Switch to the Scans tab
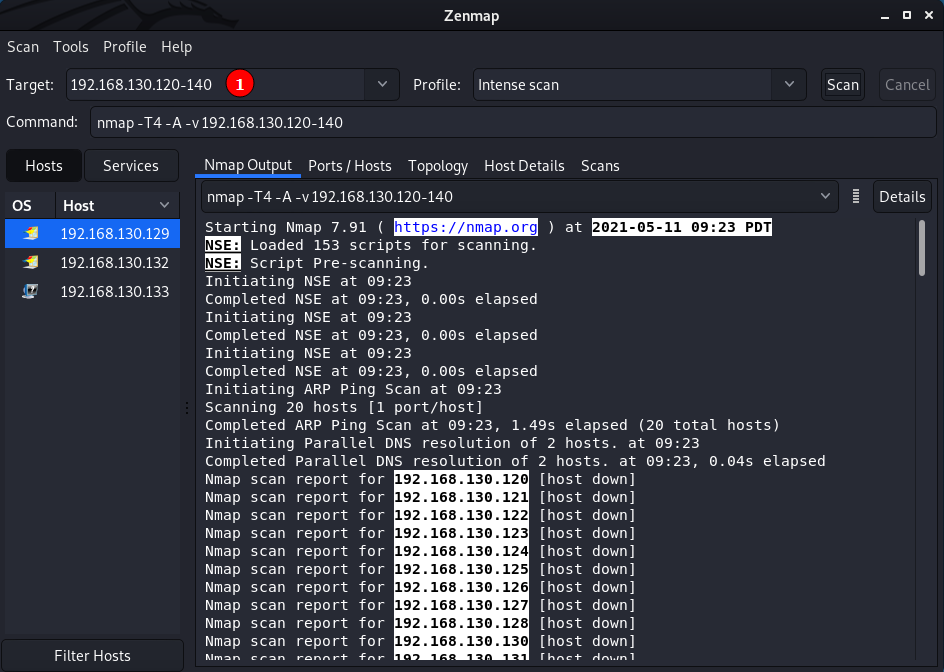The image size is (944, 672). (x=600, y=166)
